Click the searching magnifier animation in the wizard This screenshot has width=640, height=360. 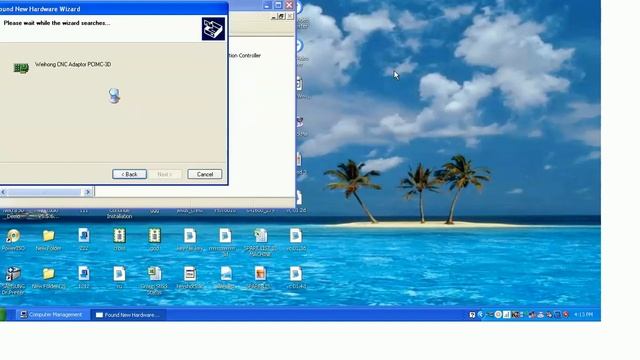(114, 96)
